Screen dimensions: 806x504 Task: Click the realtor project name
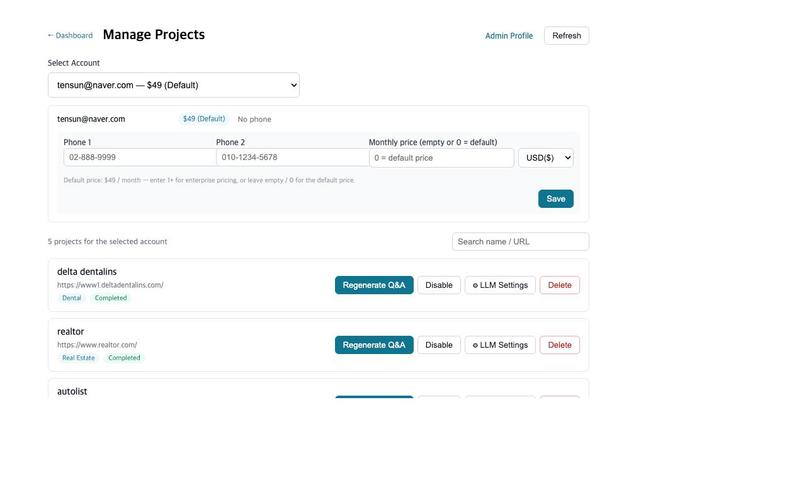tap(70, 332)
